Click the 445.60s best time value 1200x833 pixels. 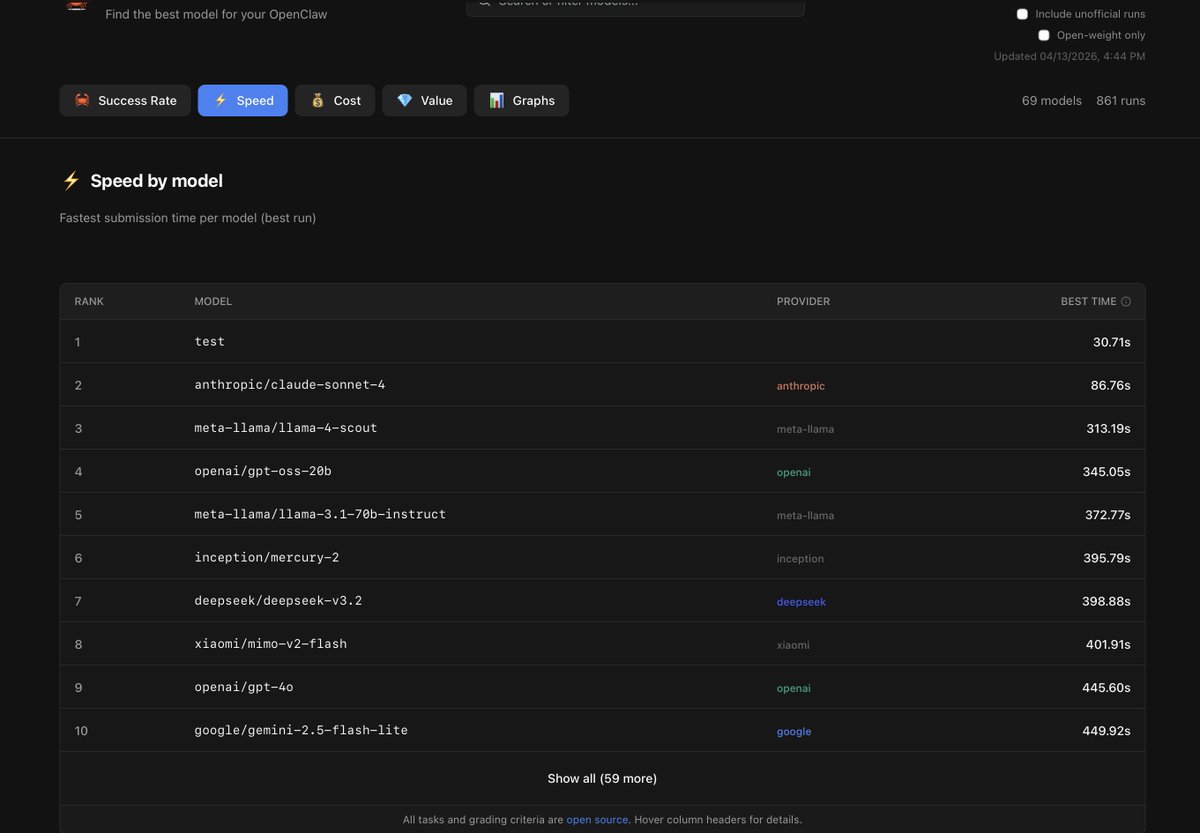pyautogui.click(x=1106, y=687)
